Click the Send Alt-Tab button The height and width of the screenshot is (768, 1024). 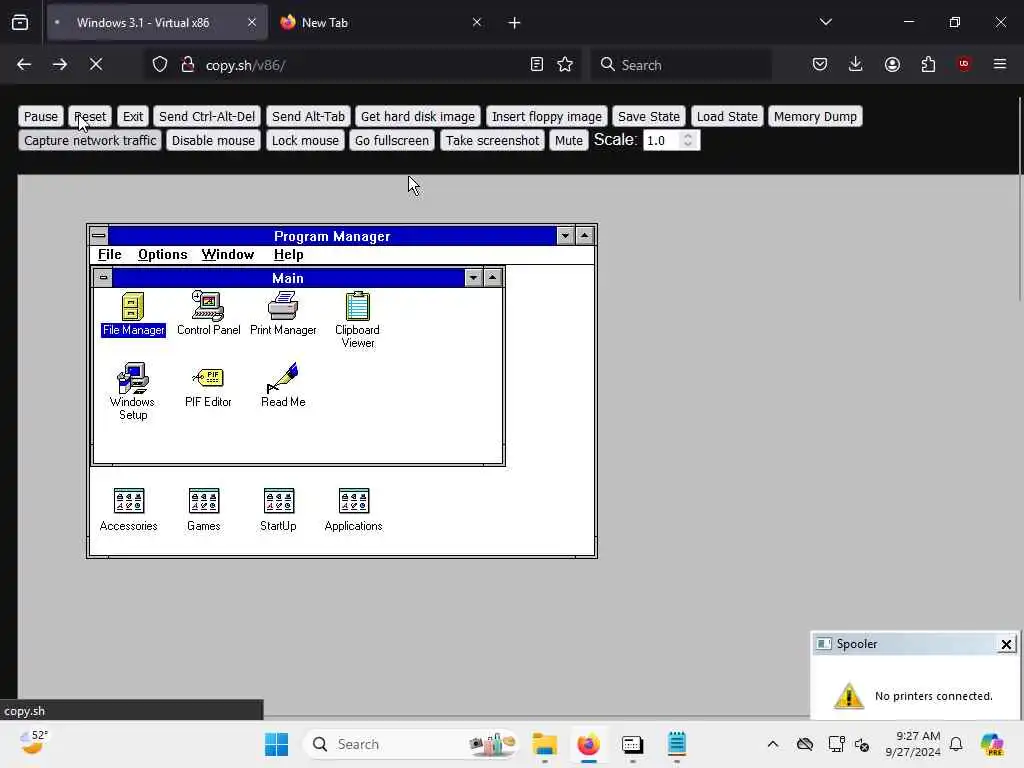(308, 116)
